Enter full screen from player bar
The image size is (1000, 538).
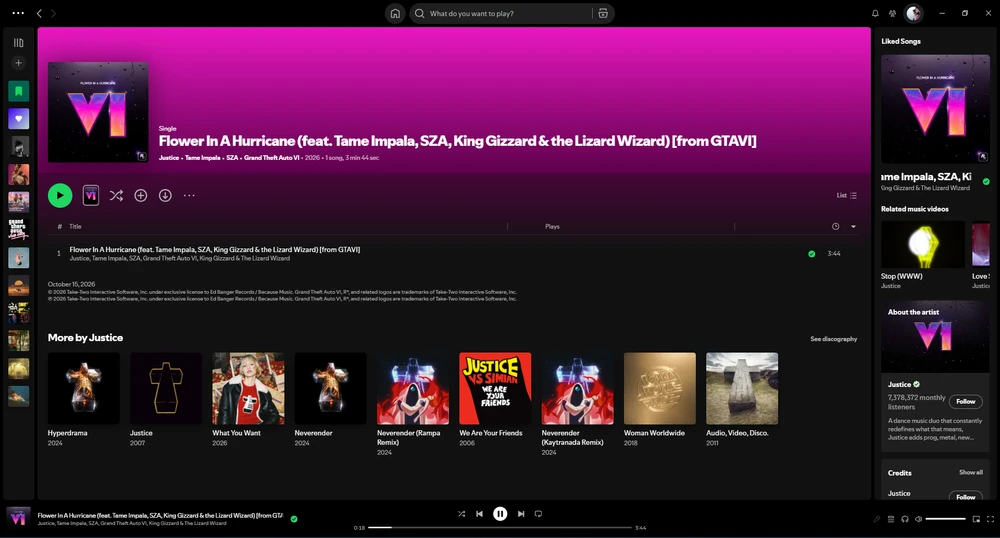[x=990, y=519]
